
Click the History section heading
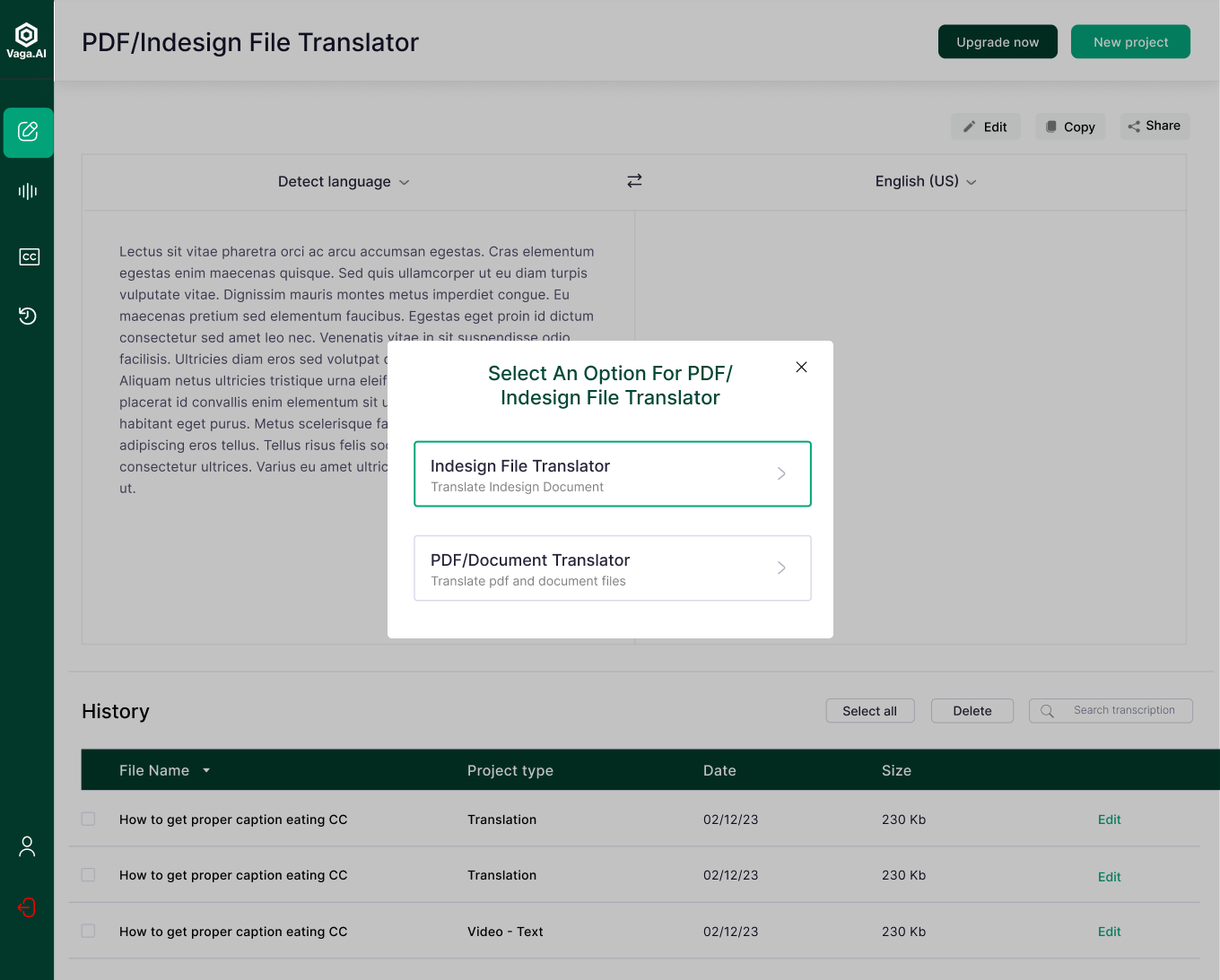click(x=116, y=711)
